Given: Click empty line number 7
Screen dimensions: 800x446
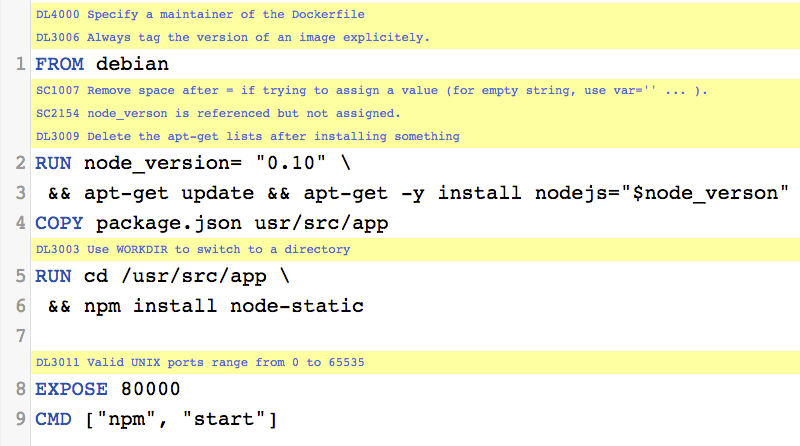Looking at the screenshot, I should point(21,334).
